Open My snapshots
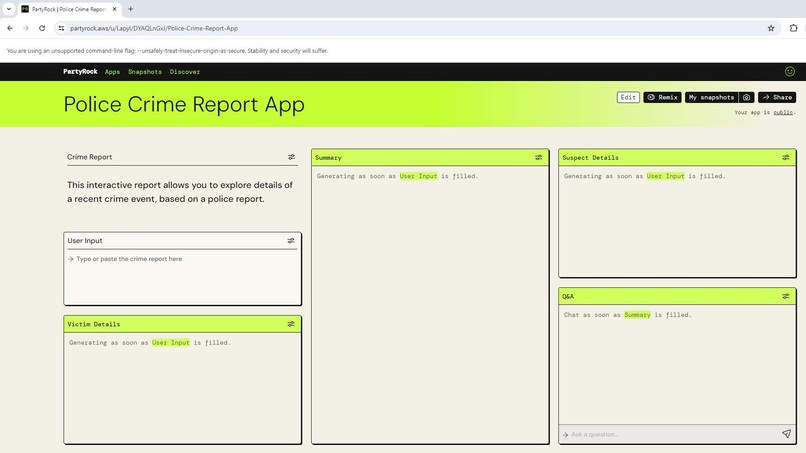 [x=711, y=97]
